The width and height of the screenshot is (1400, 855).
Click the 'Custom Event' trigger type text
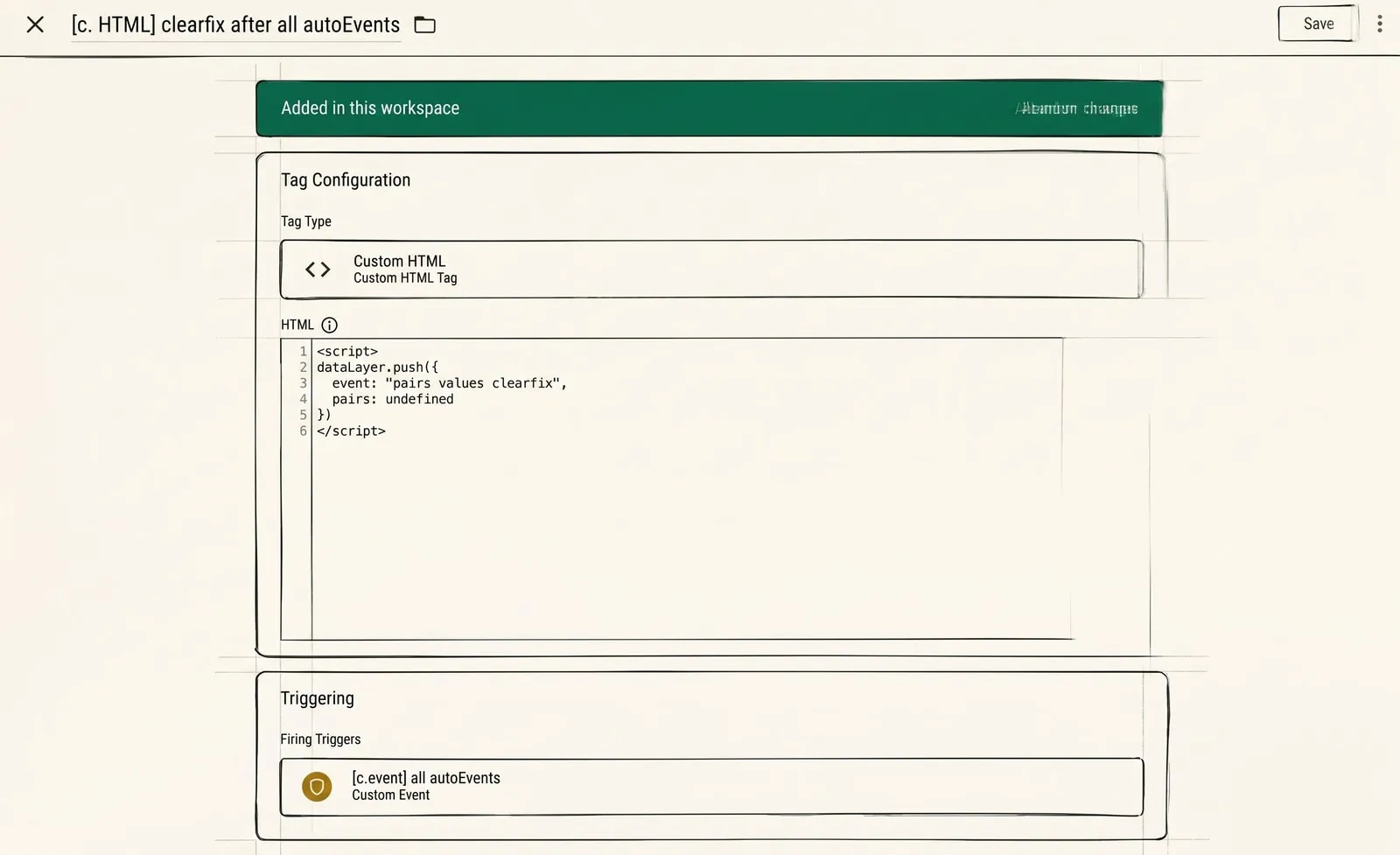[390, 795]
